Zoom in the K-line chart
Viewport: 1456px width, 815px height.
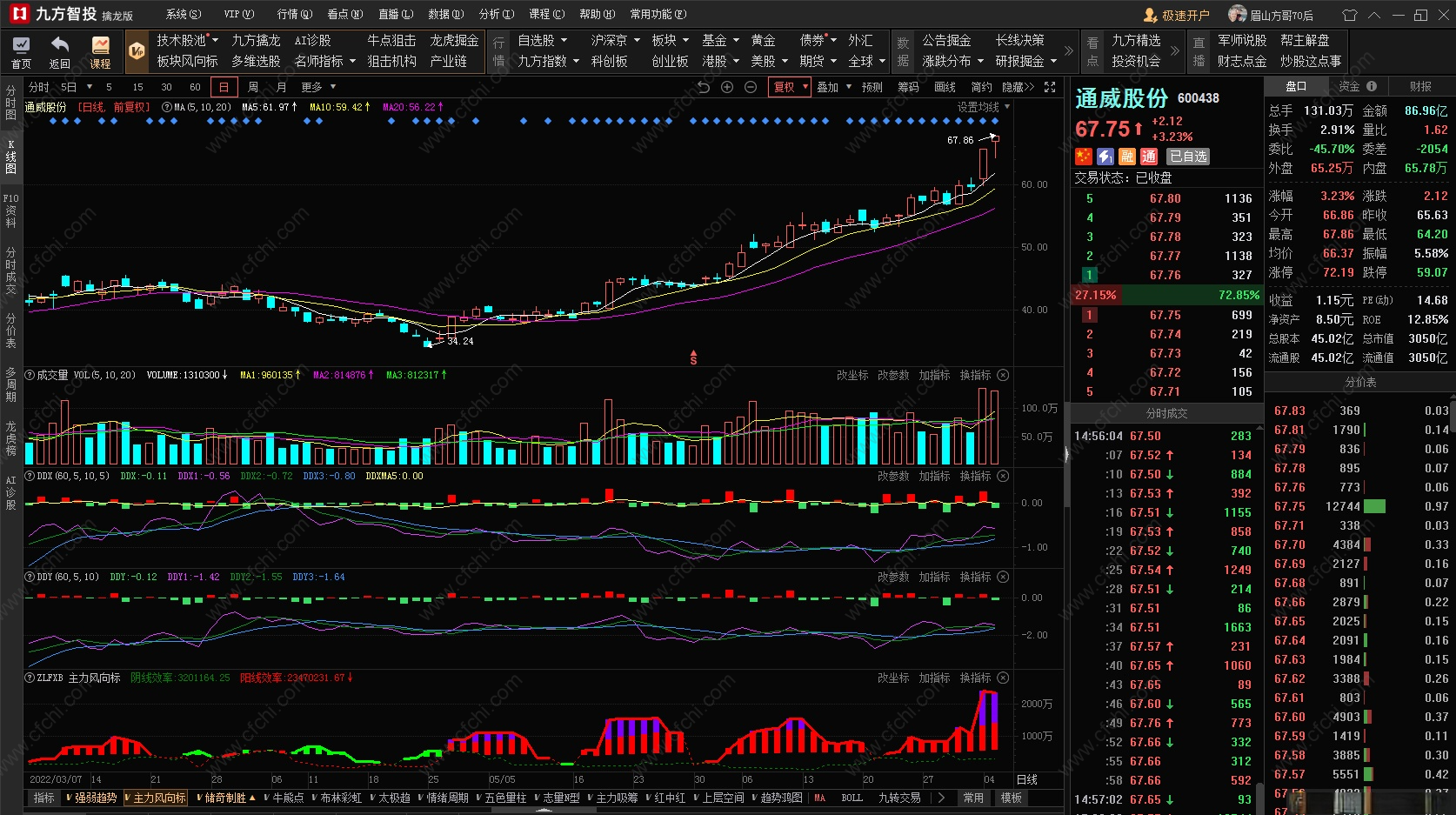(727, 87)
